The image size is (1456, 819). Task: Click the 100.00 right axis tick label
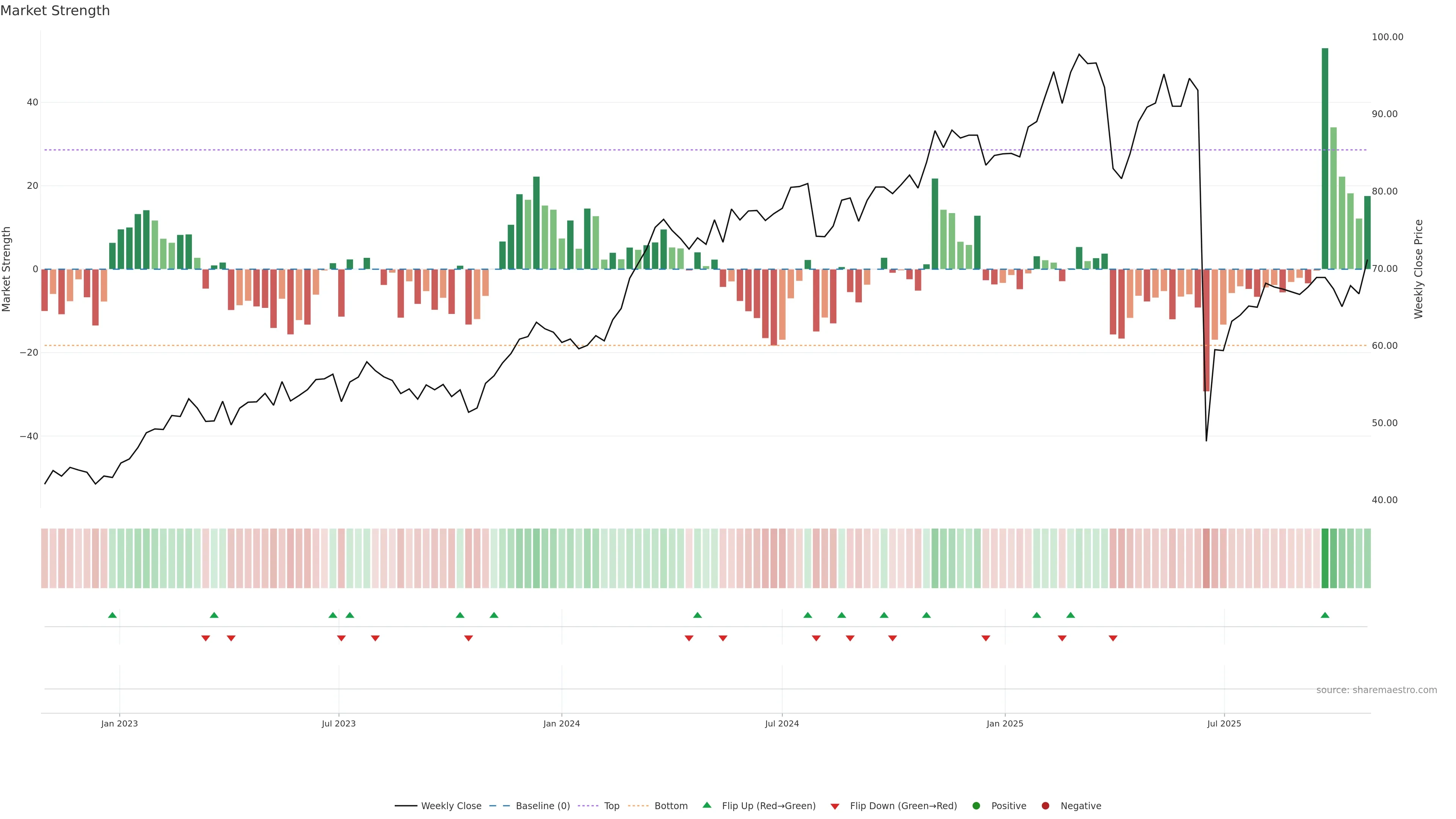click(x=1387, y=37)
